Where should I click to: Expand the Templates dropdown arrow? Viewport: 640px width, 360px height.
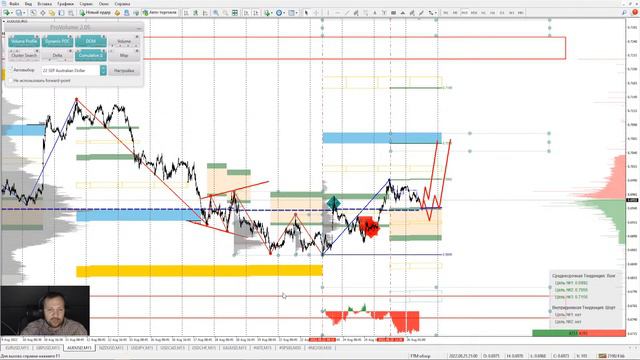pyautogui.click(x=298, y=13)
